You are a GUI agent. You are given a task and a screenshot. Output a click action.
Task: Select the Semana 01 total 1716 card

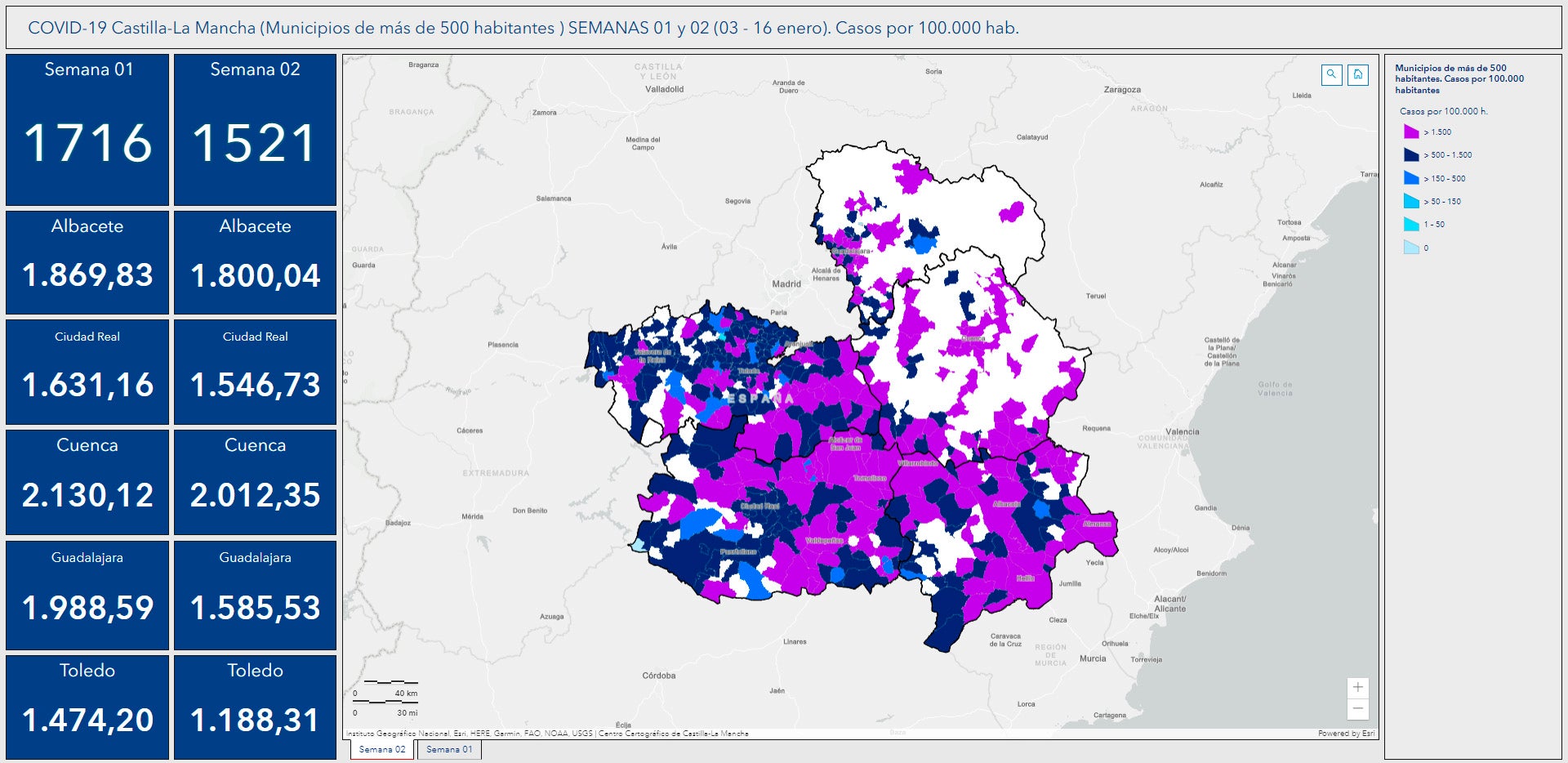tap(87, 130)
